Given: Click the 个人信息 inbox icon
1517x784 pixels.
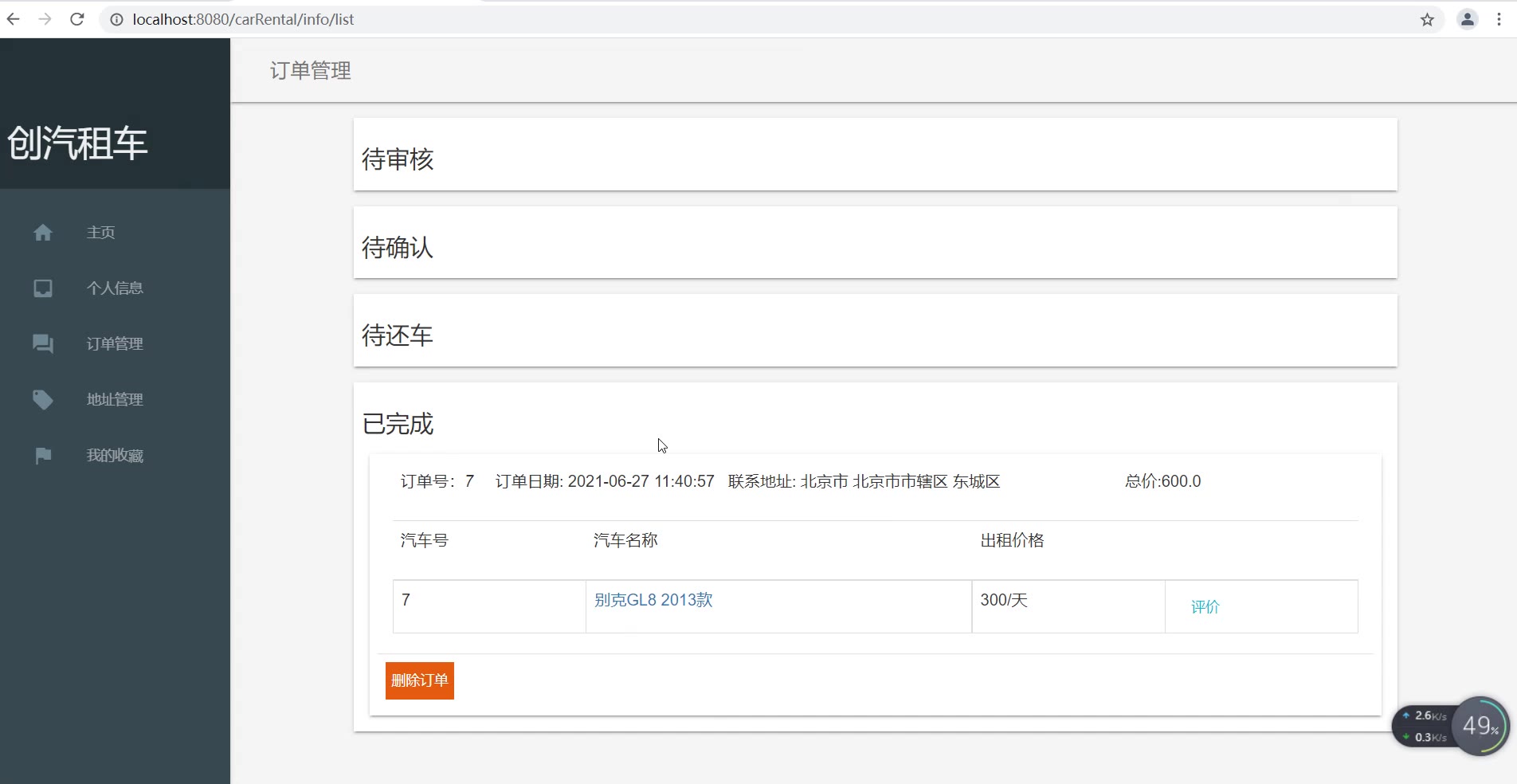Looking at the screenshot, I should [x=43, y=288].
